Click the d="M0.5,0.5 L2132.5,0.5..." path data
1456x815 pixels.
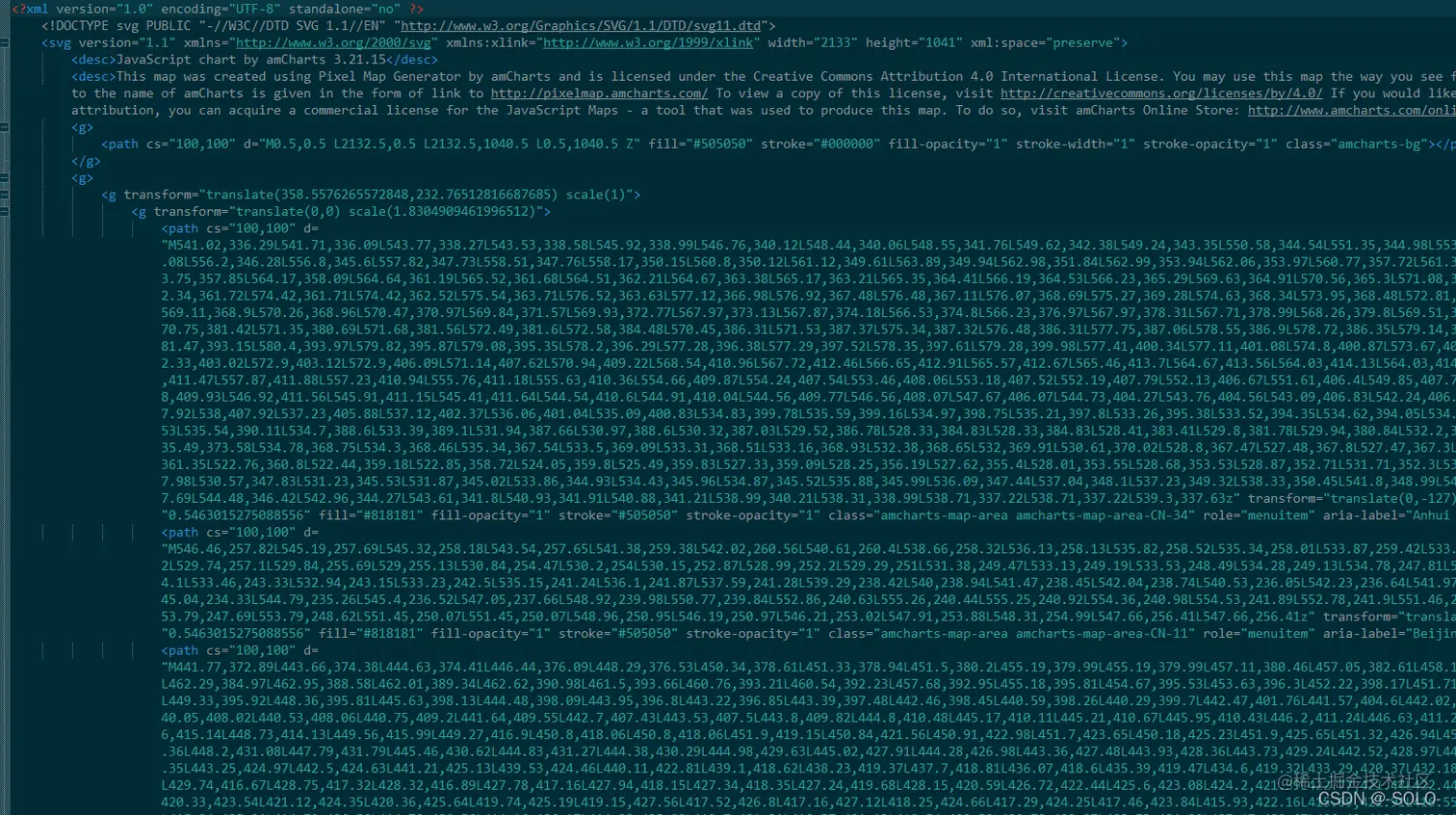pyautogui.click(x=441, y=144)
